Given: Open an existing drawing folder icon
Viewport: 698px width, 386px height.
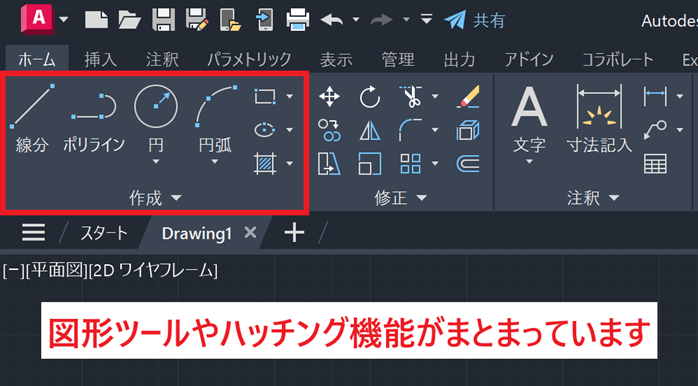Looking at the screenshot, I should pos(130,20).
